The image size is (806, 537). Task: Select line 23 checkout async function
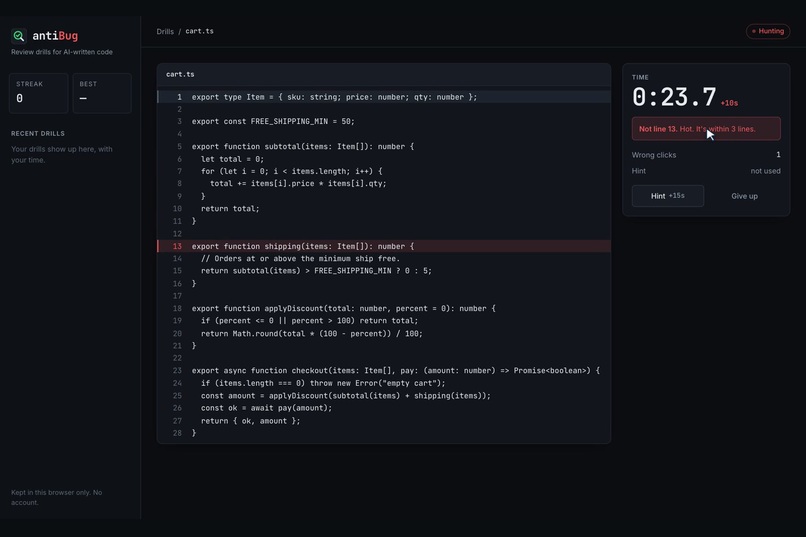[384, 371]
